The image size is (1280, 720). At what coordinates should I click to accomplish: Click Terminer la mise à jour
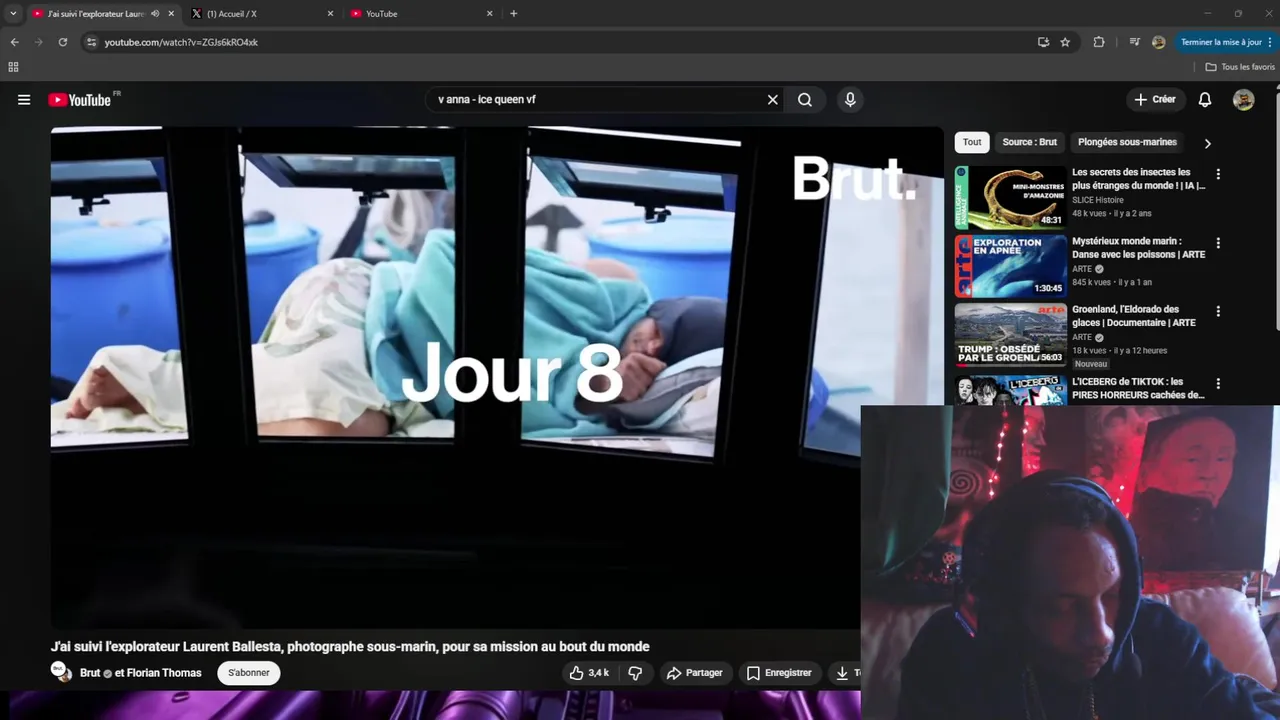tap(1227, 42)
